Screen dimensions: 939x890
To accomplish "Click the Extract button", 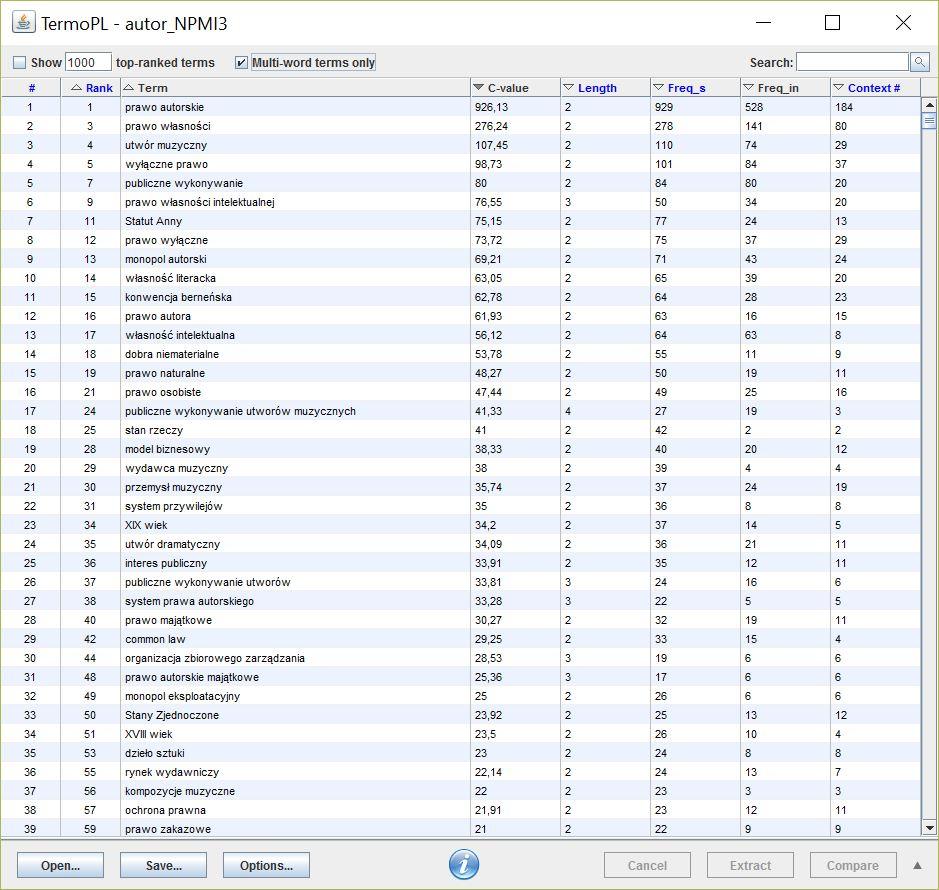I will coord(750,865).
